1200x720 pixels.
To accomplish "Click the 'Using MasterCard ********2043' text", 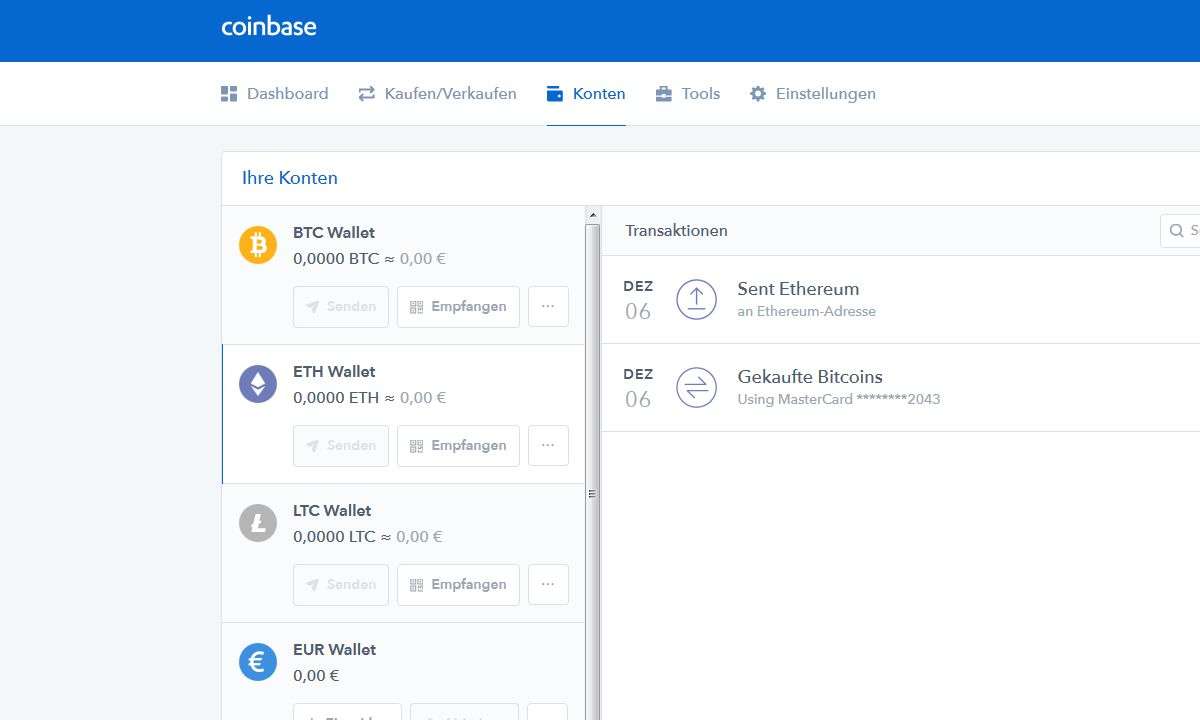I will click(x=839, y=400).
